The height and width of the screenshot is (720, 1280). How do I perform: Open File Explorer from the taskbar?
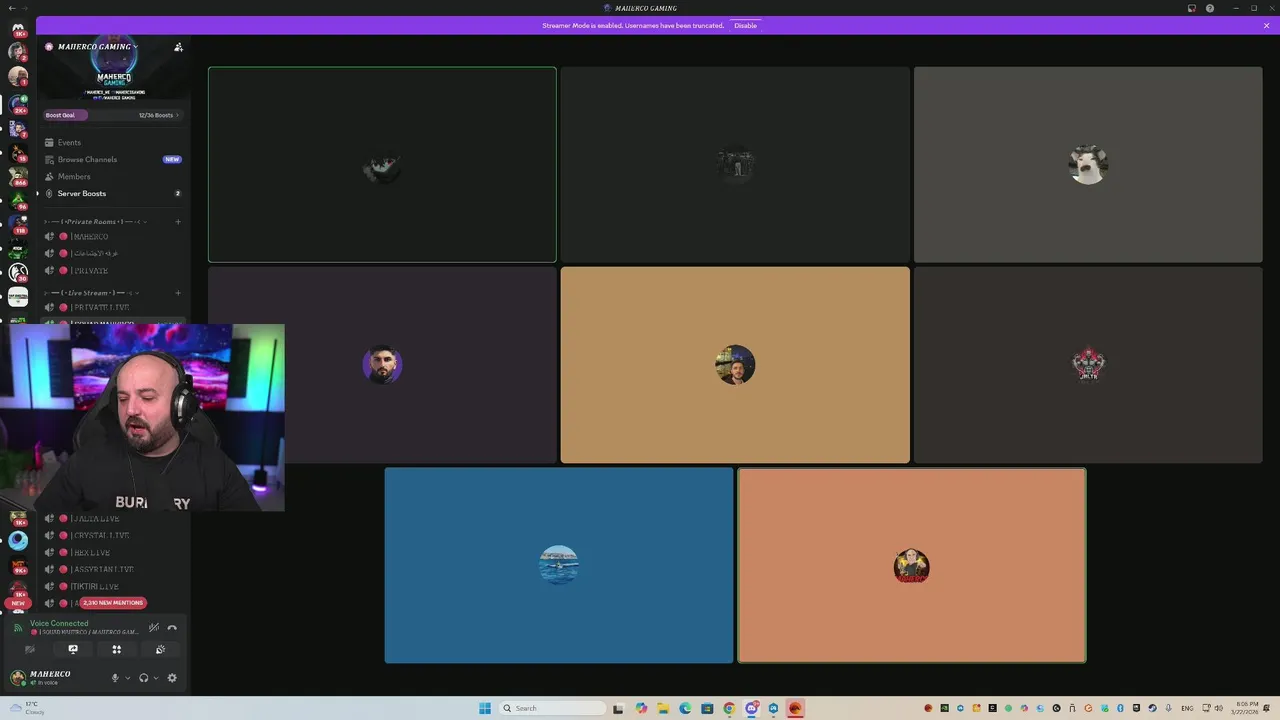click(663, 708)
